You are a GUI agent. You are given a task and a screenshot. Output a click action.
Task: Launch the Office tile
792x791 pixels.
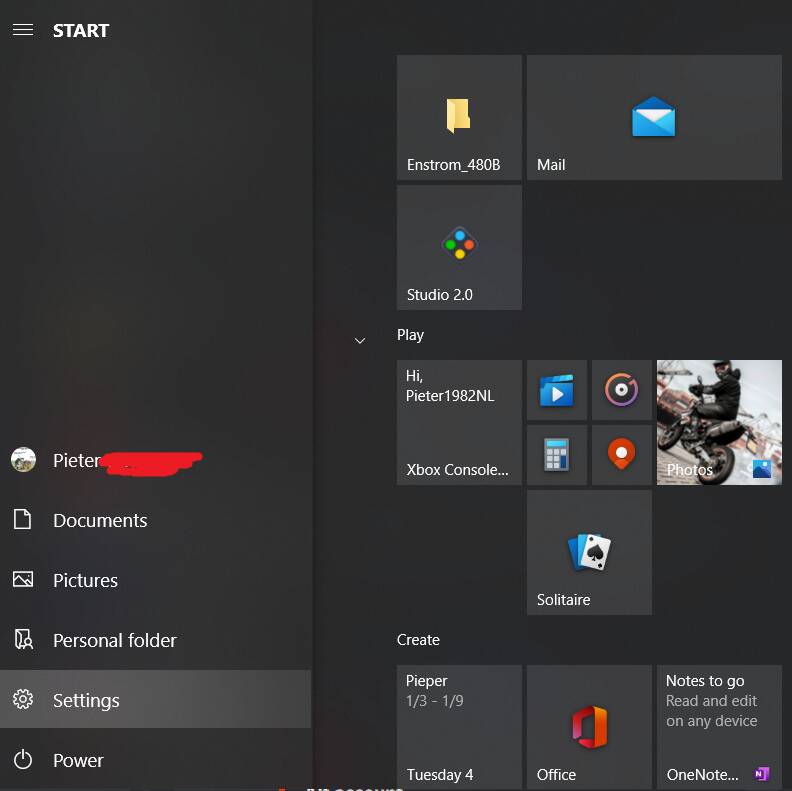(589, 727)
